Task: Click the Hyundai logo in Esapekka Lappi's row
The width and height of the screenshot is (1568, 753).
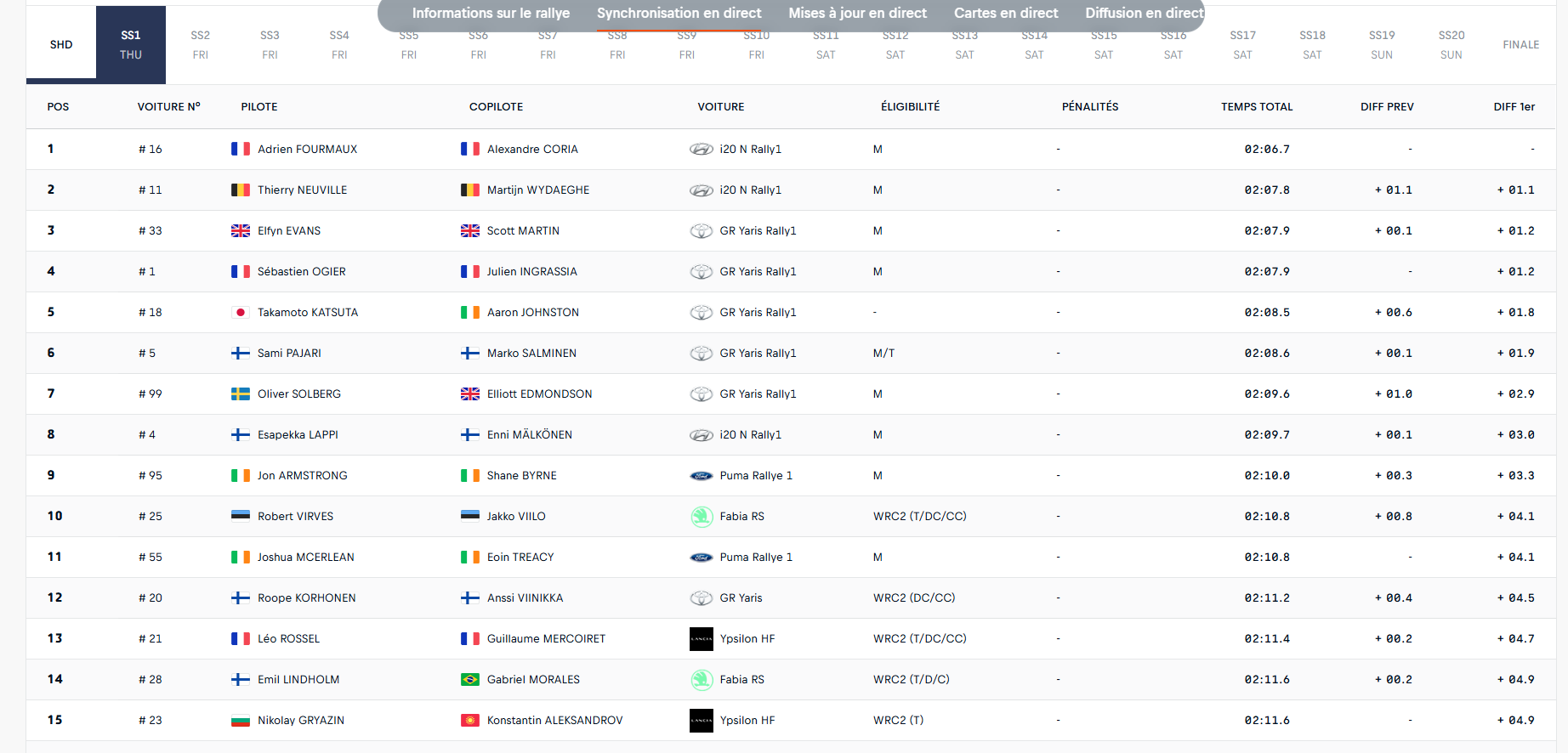Action: pos(702,434)
